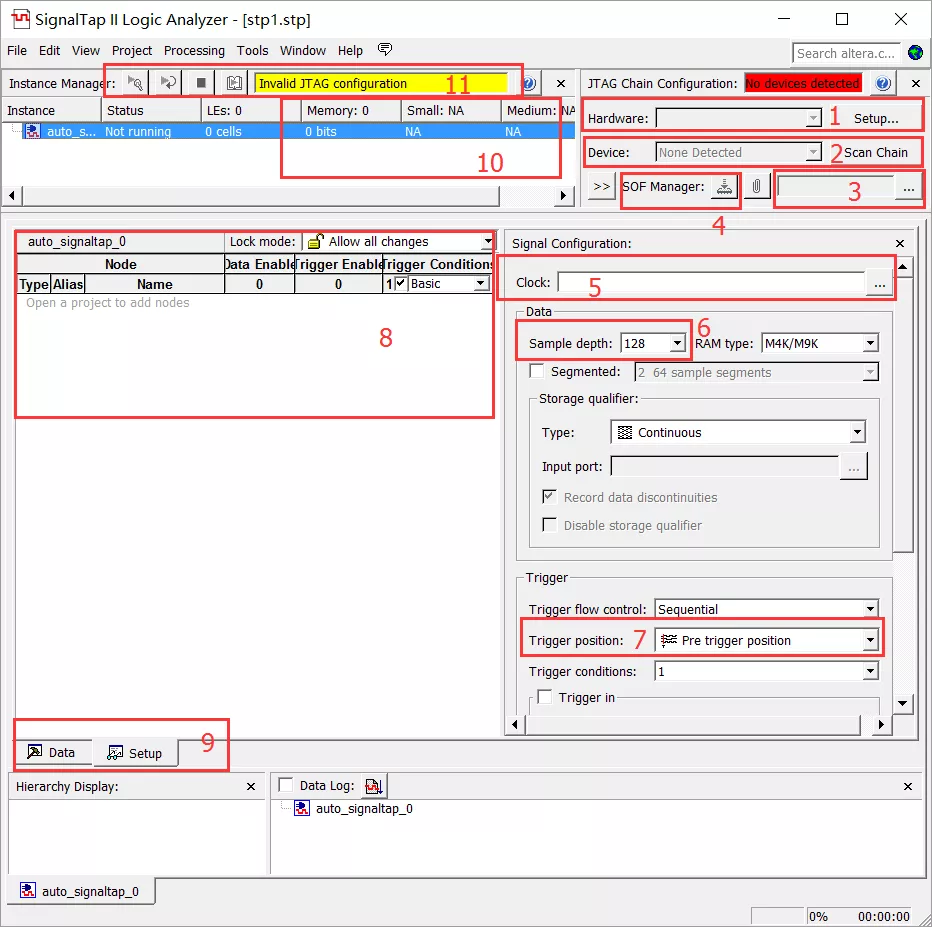This screenshot has height=927, width=932.
Task: Open the Window menu
Action: 303,51
